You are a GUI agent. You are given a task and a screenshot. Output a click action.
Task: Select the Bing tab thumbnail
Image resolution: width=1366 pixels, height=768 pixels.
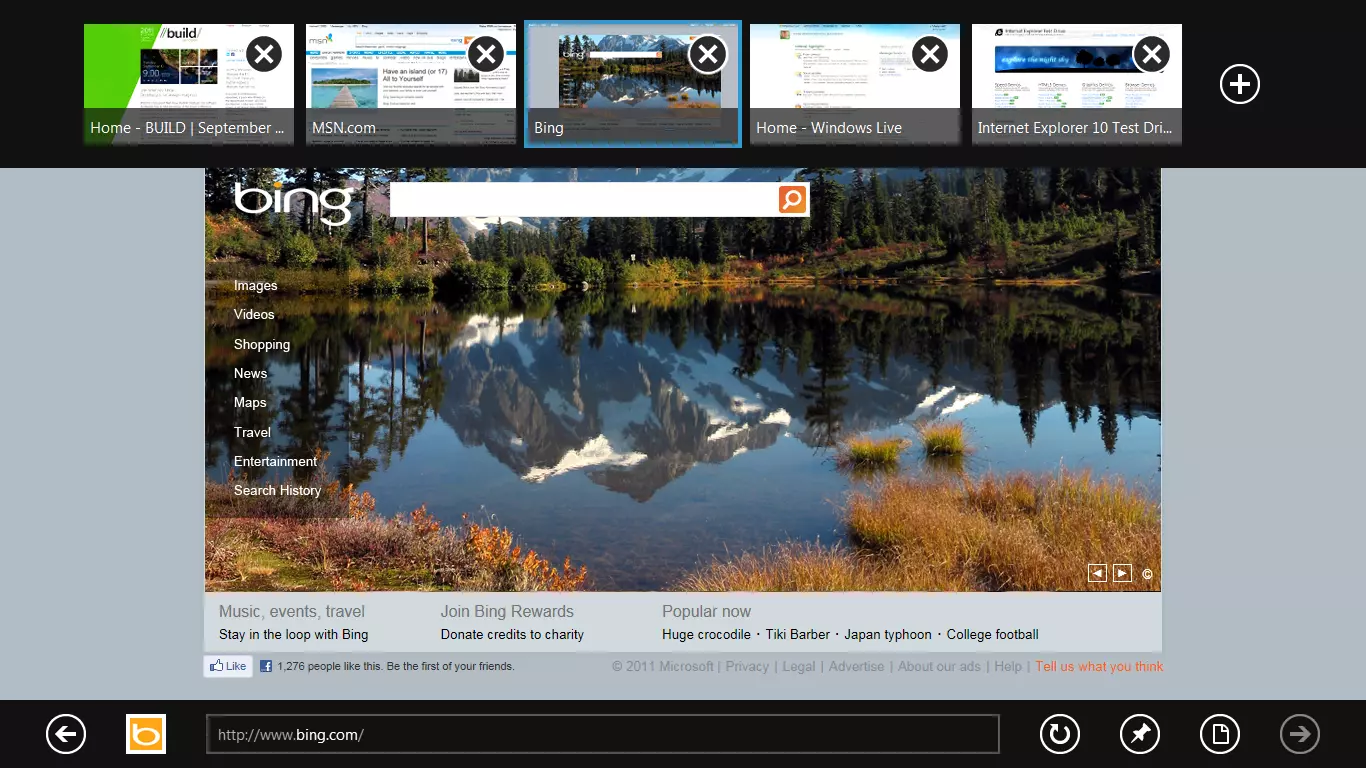click(x=632, y=84)
